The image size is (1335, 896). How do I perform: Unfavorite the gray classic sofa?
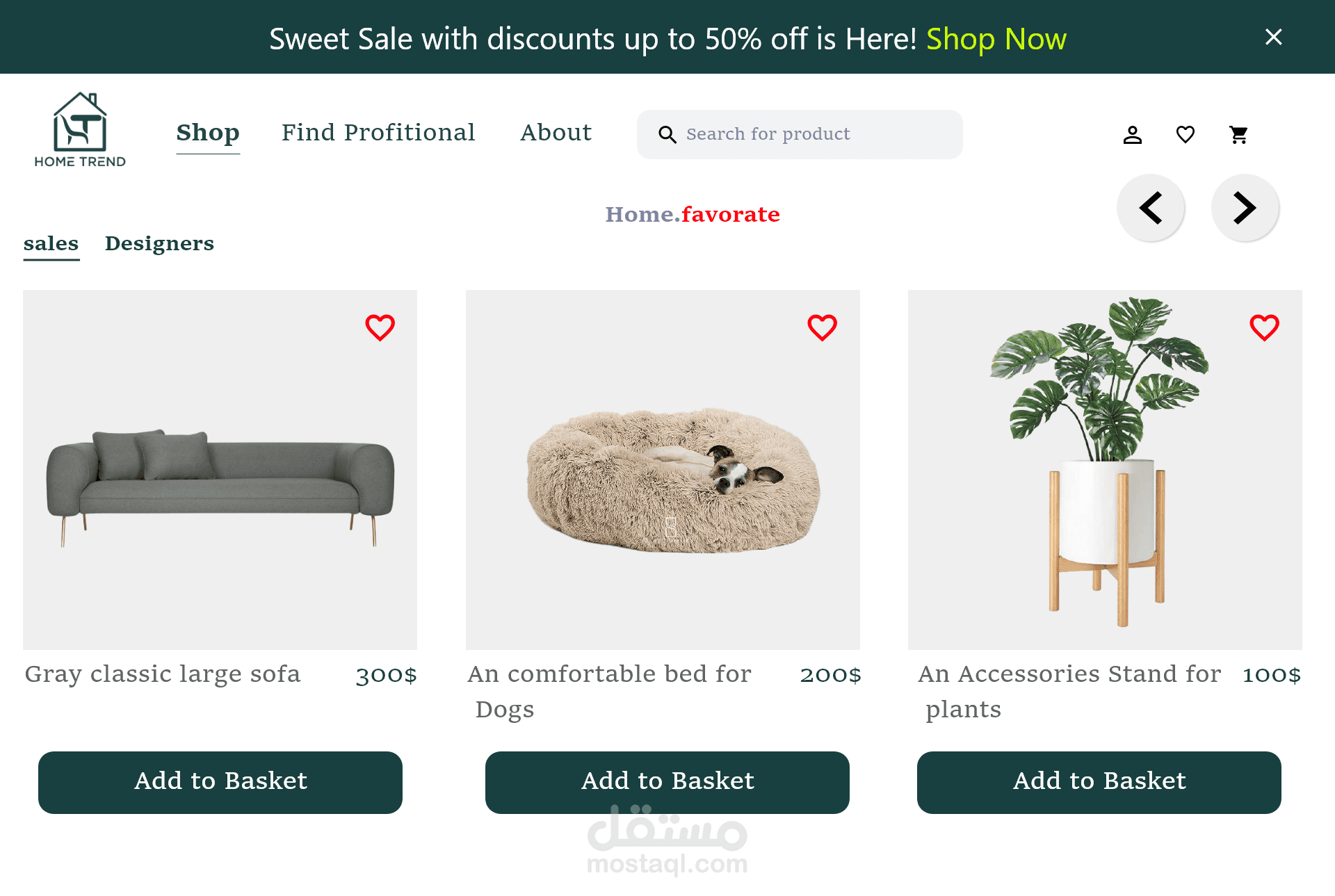pyautogui.click(x=380, y=327)
